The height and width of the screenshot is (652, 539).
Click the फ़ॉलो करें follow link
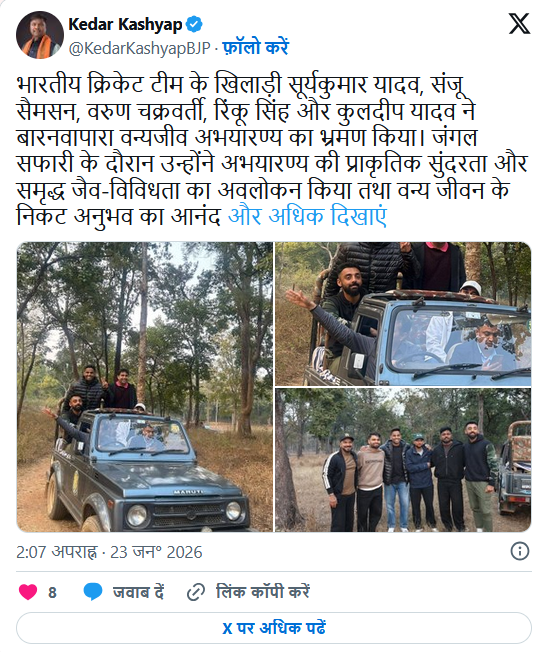pyautogui.click(x=255, y=47)
